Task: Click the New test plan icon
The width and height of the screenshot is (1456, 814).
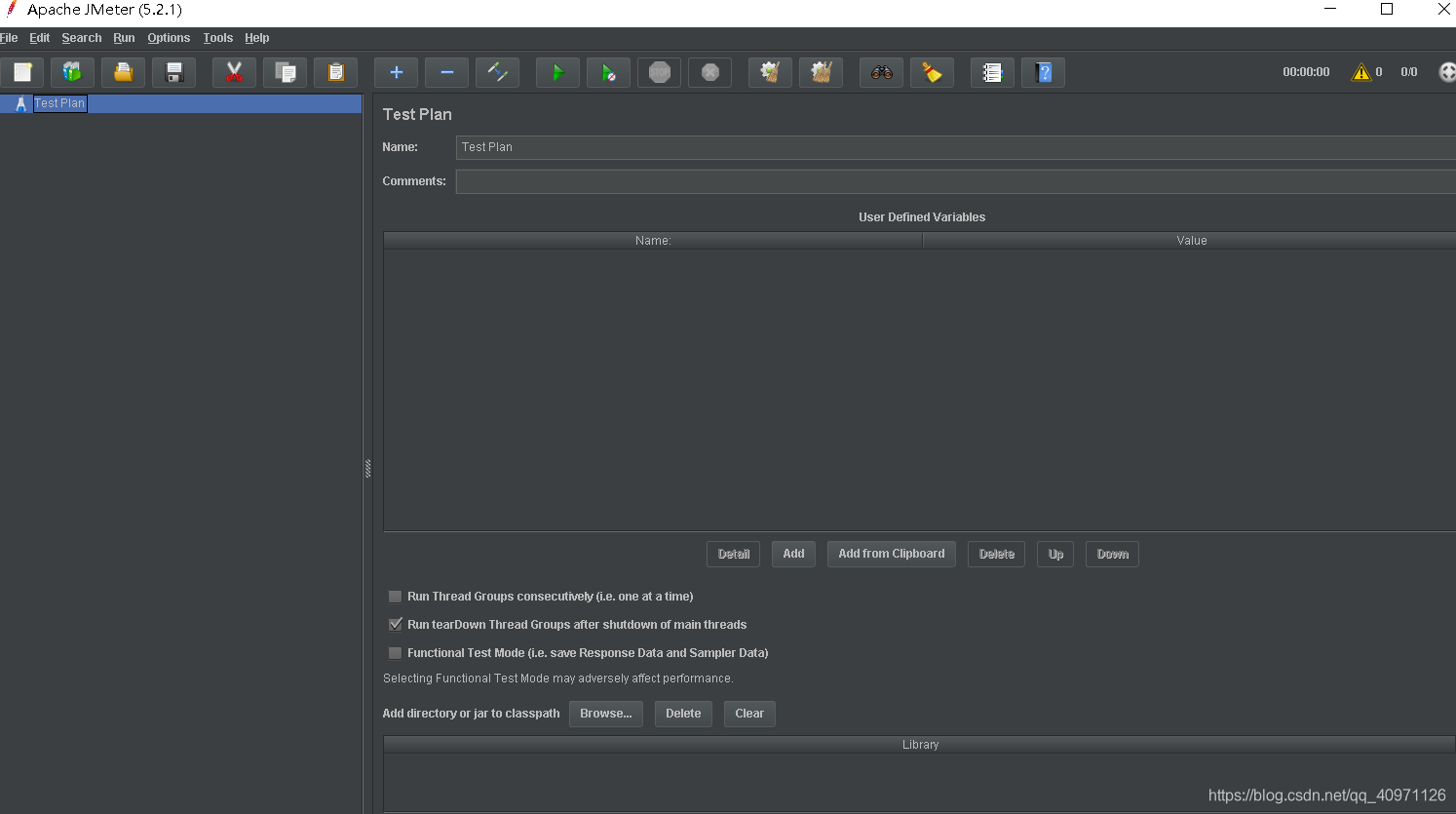Action: tap(22, 72)
